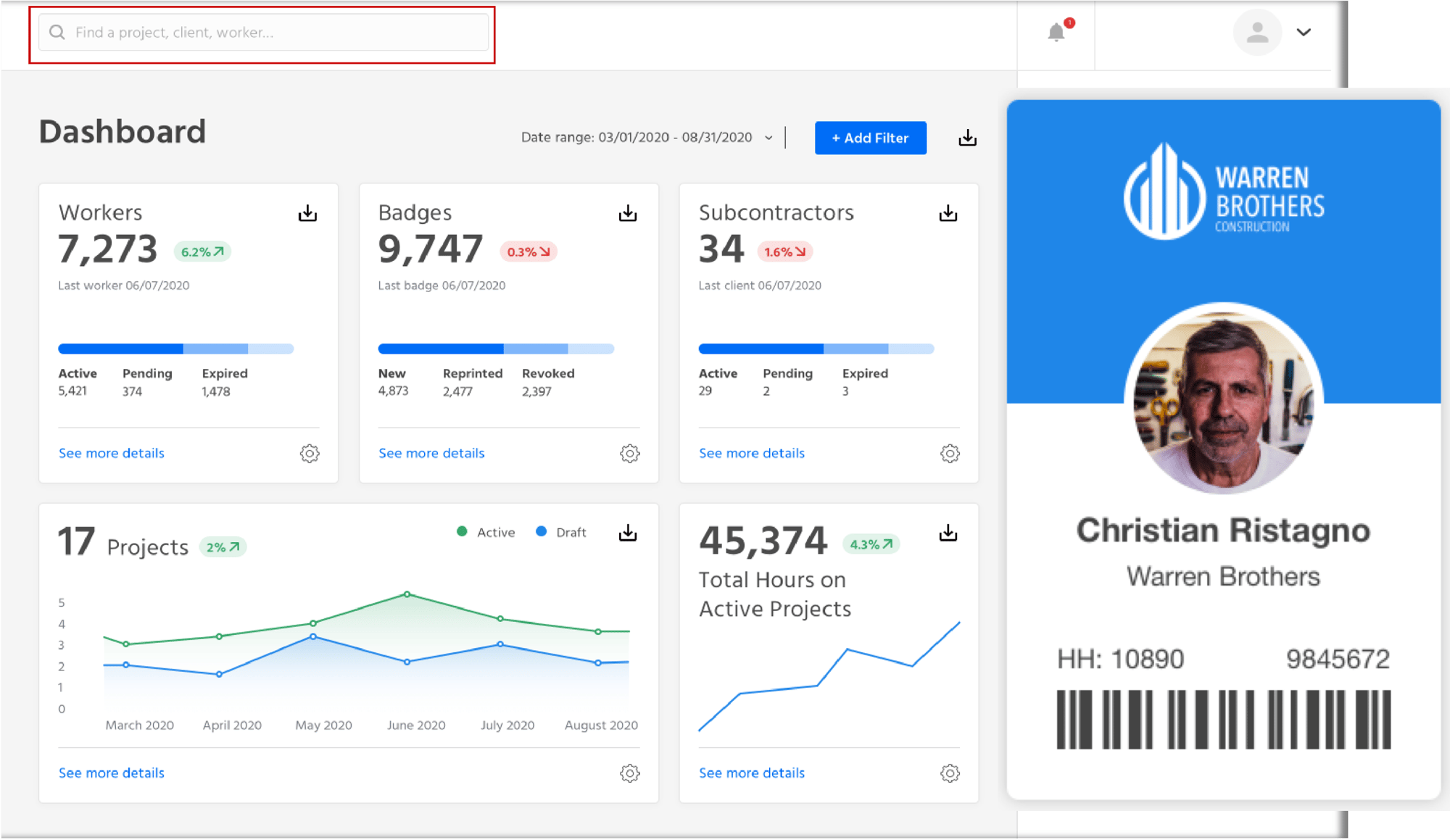Click the Workers Active count 5,421
The width and height of the screenshot is (1450, 840).
tap(72, 391)
